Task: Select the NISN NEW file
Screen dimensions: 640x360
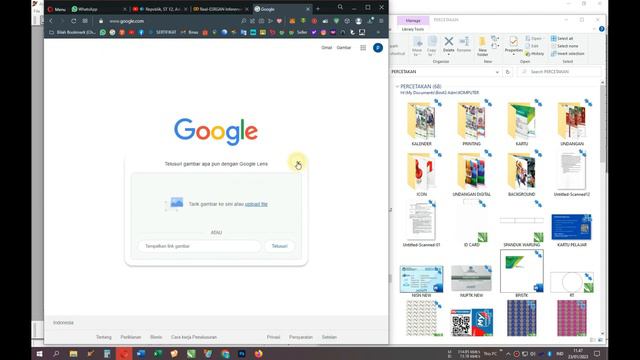Action: pos(421,281)
